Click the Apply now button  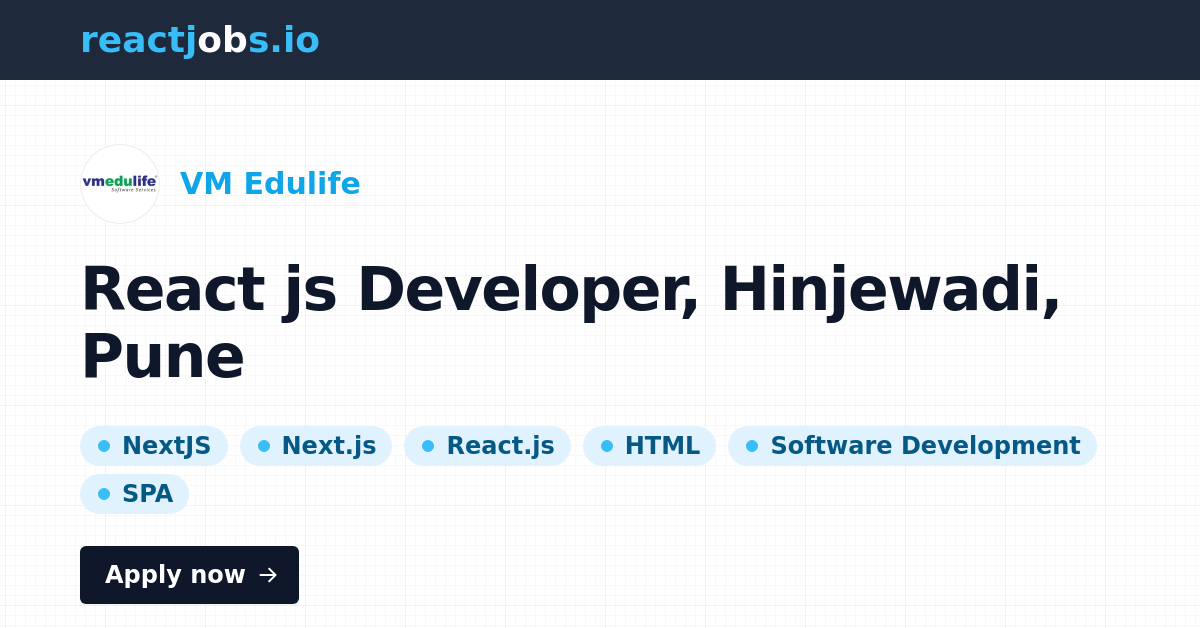(x=189, y=575)
